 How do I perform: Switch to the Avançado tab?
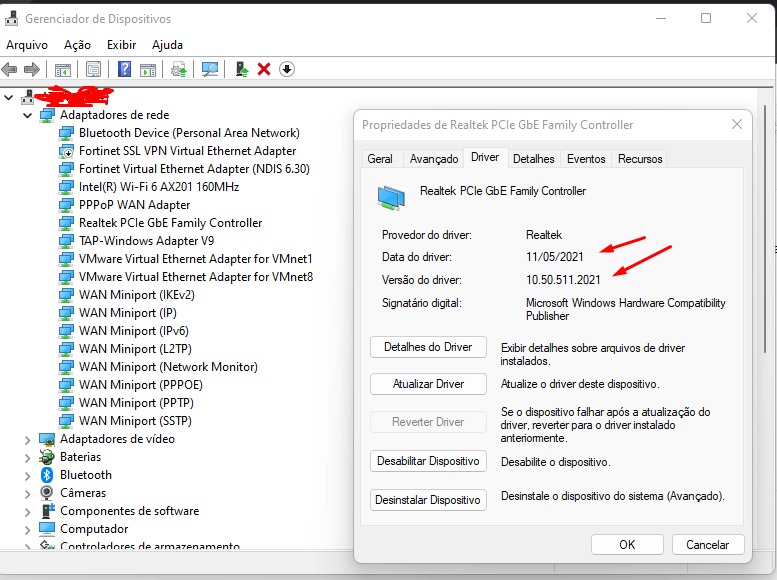434,159
